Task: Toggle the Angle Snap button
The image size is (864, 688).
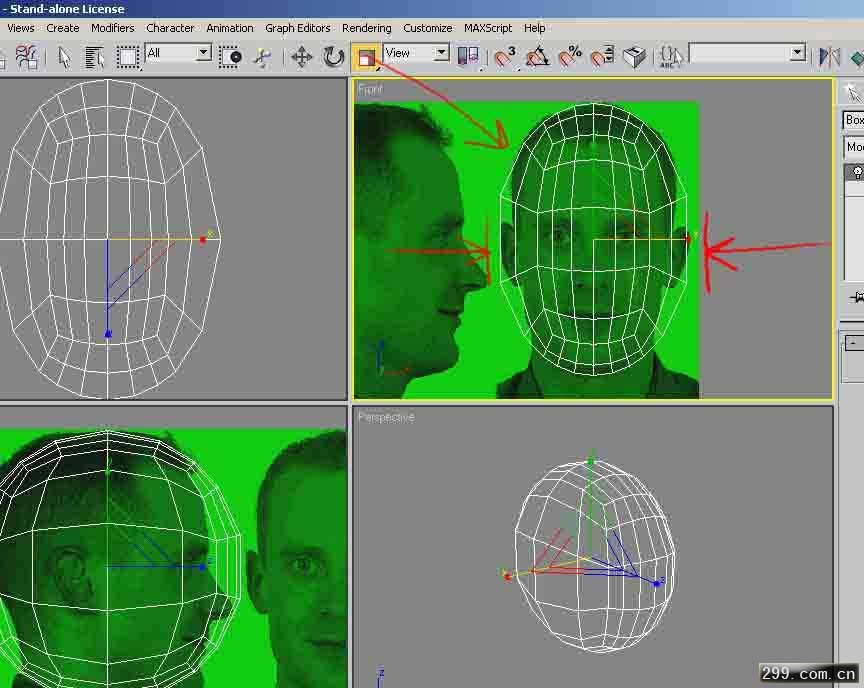Action: [x=538, y=57]
